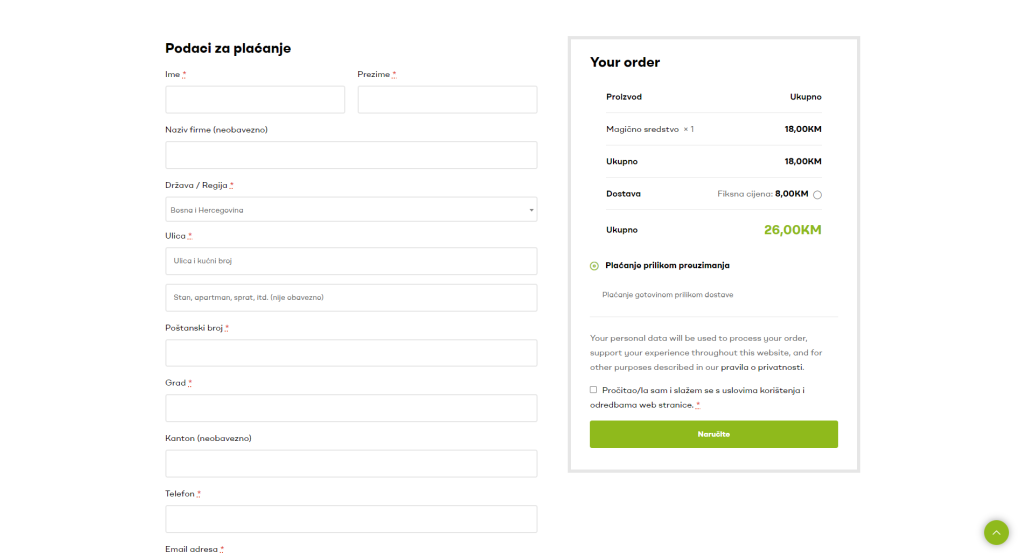Click the Grad input field
Screen dimensions: 1024x553
coord(350,408)
